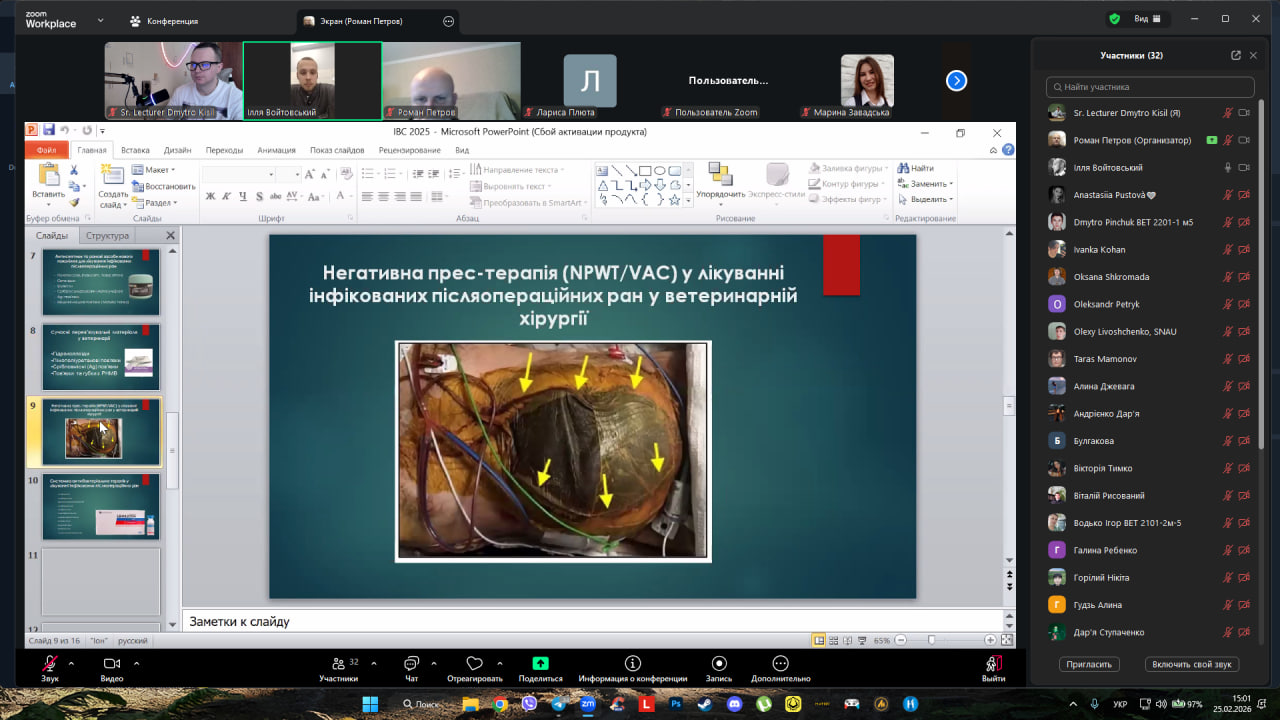Start recording with the Запись icon
The image size is (1280, 720).
pyautogui.click(x=719, y=664)
